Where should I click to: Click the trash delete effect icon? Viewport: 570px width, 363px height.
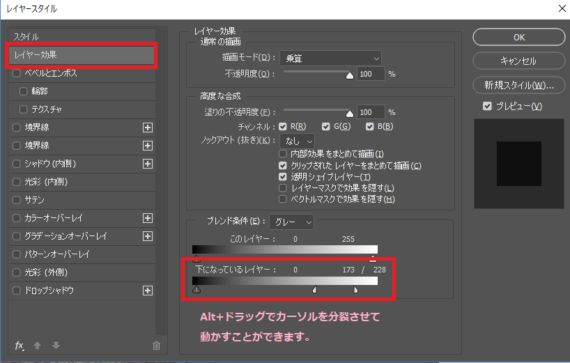(x=156, y=346)
